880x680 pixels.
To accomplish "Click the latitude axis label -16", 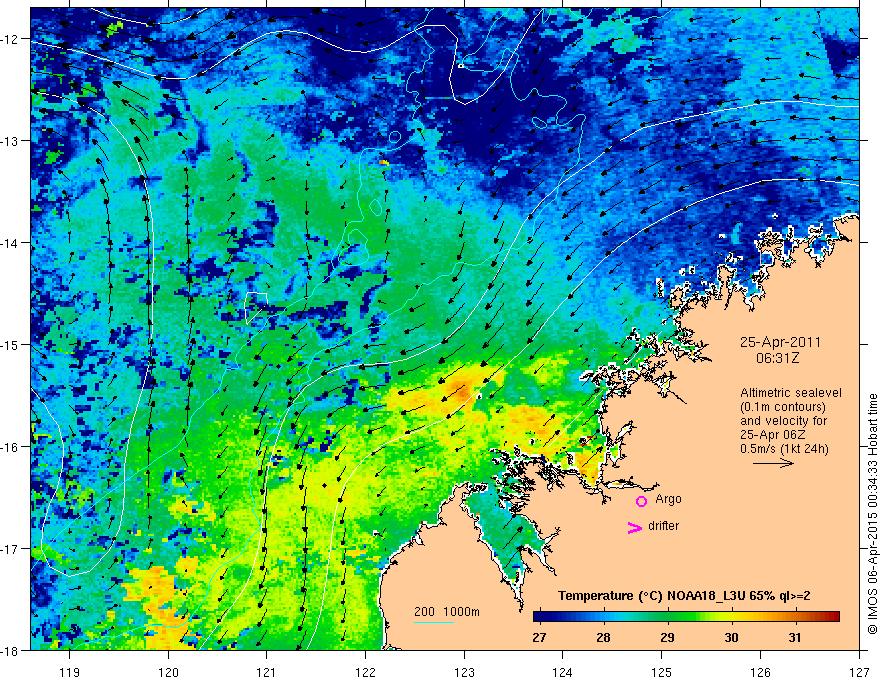I will 11,447.
